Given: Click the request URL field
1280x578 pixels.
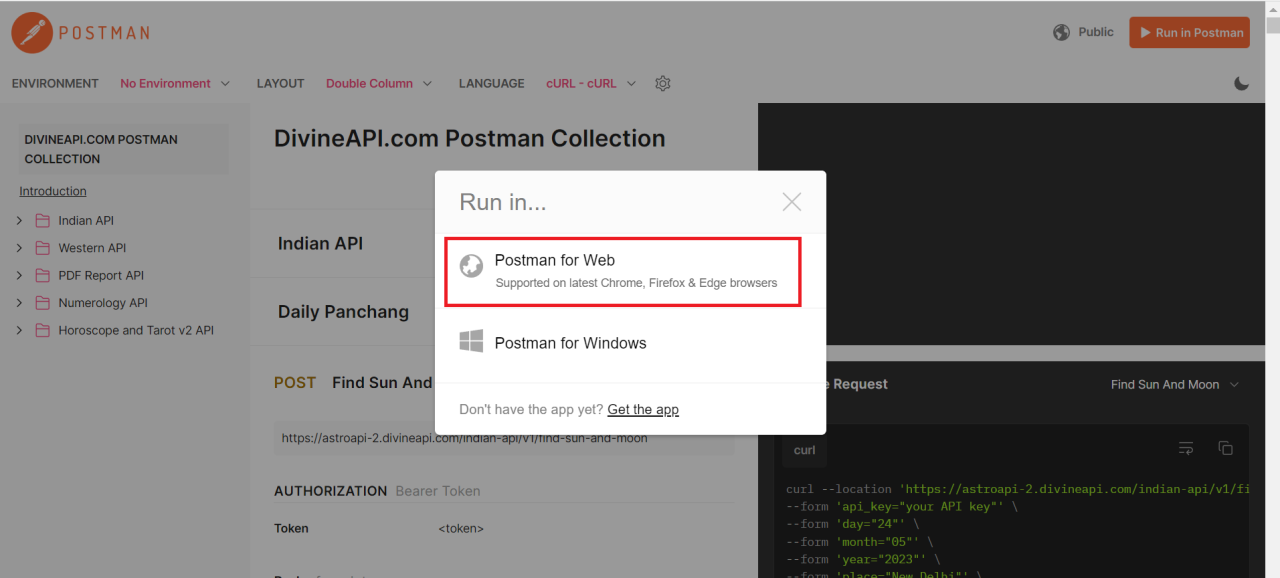Looking at the screenshot, I should tap(504, 438).
